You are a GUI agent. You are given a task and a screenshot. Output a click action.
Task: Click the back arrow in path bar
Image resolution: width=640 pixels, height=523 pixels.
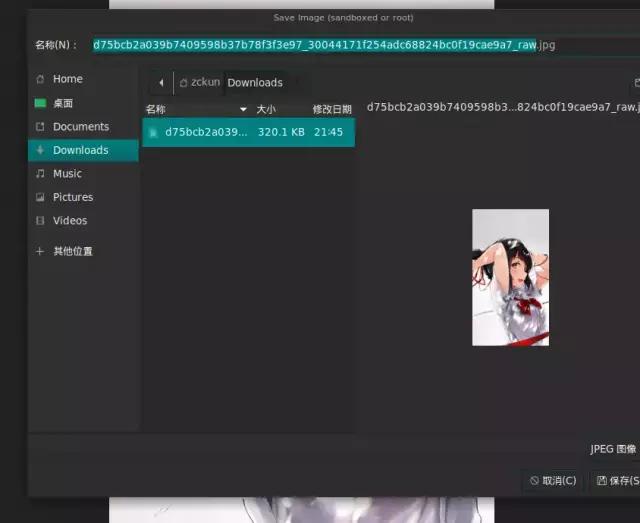161,83
